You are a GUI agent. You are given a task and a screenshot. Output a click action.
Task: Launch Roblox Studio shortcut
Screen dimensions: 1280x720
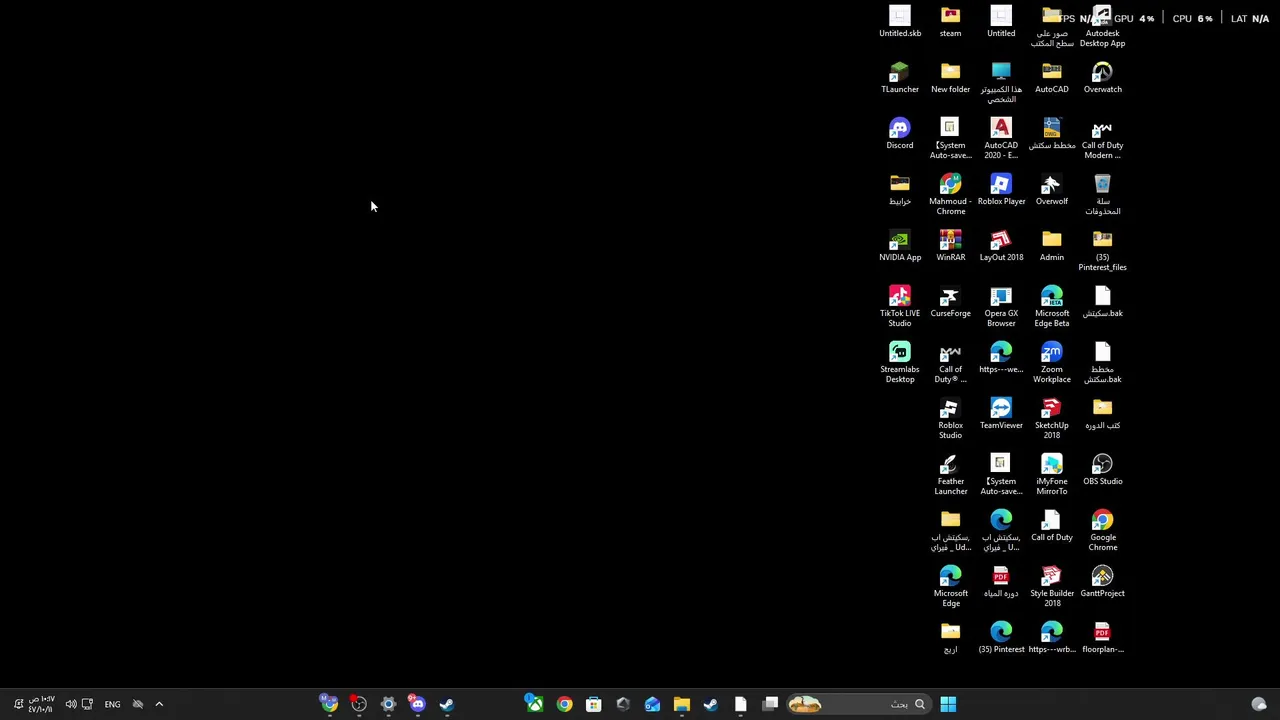950,418
